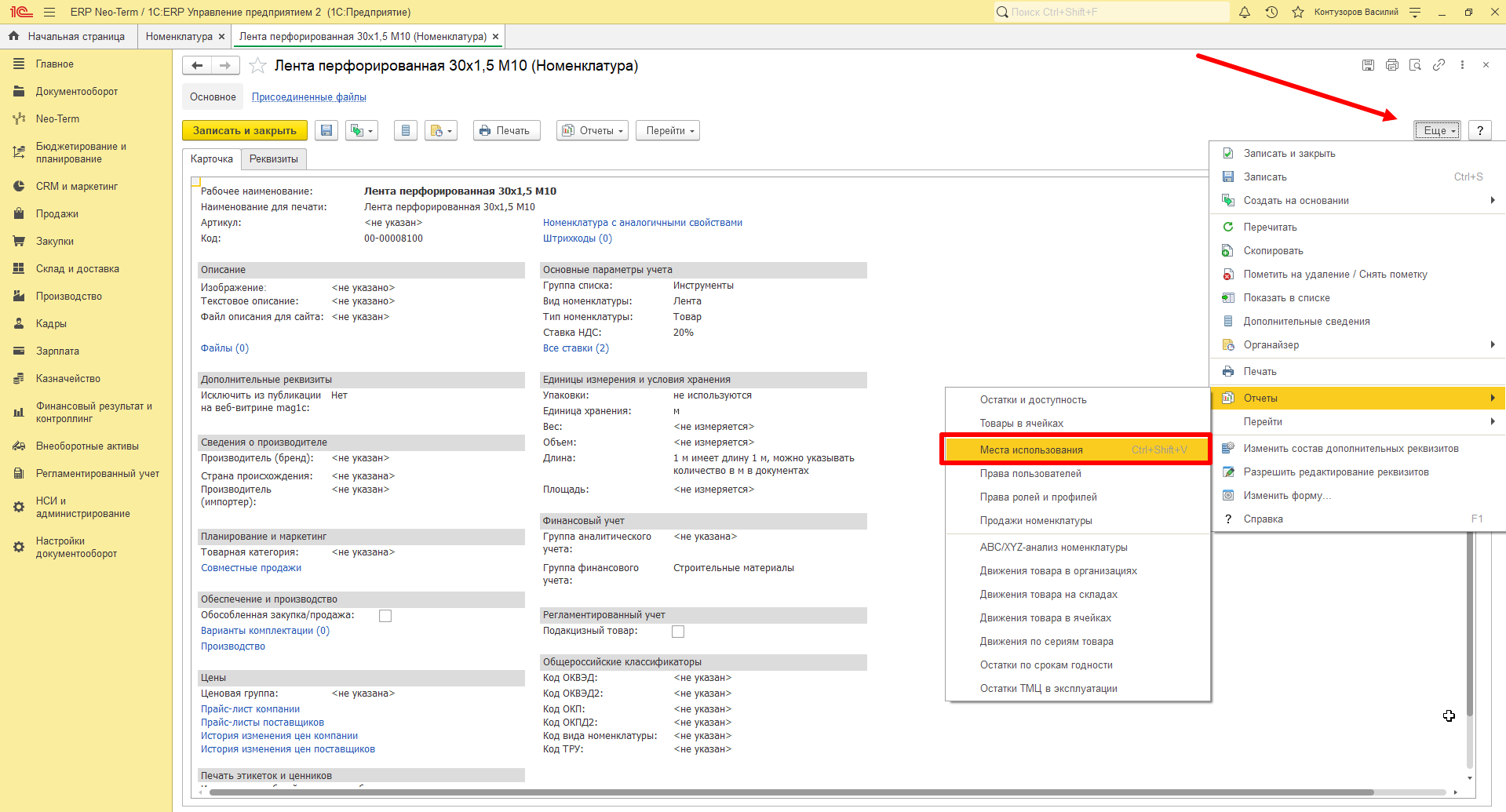Open the history clock icon in title bar

[1271, 12]
